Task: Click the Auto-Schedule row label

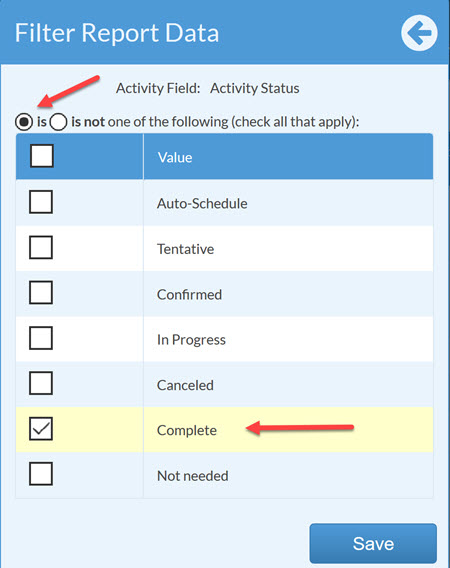Action: click(202, 204)
